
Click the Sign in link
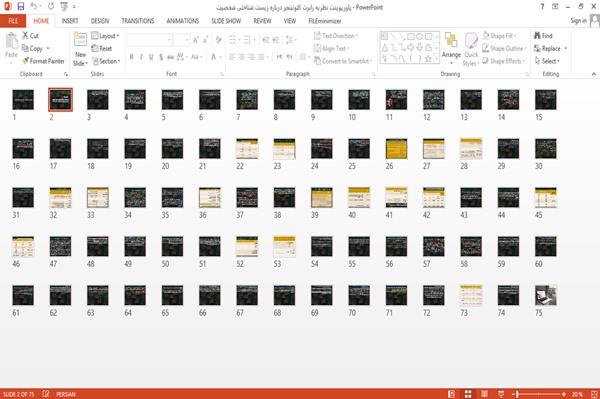[578, 21]
